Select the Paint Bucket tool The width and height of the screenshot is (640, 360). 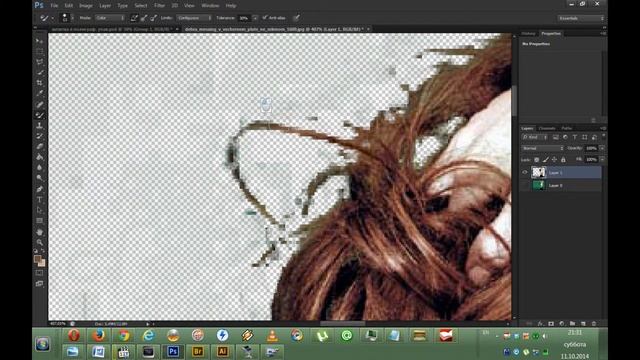pos(40,157)
